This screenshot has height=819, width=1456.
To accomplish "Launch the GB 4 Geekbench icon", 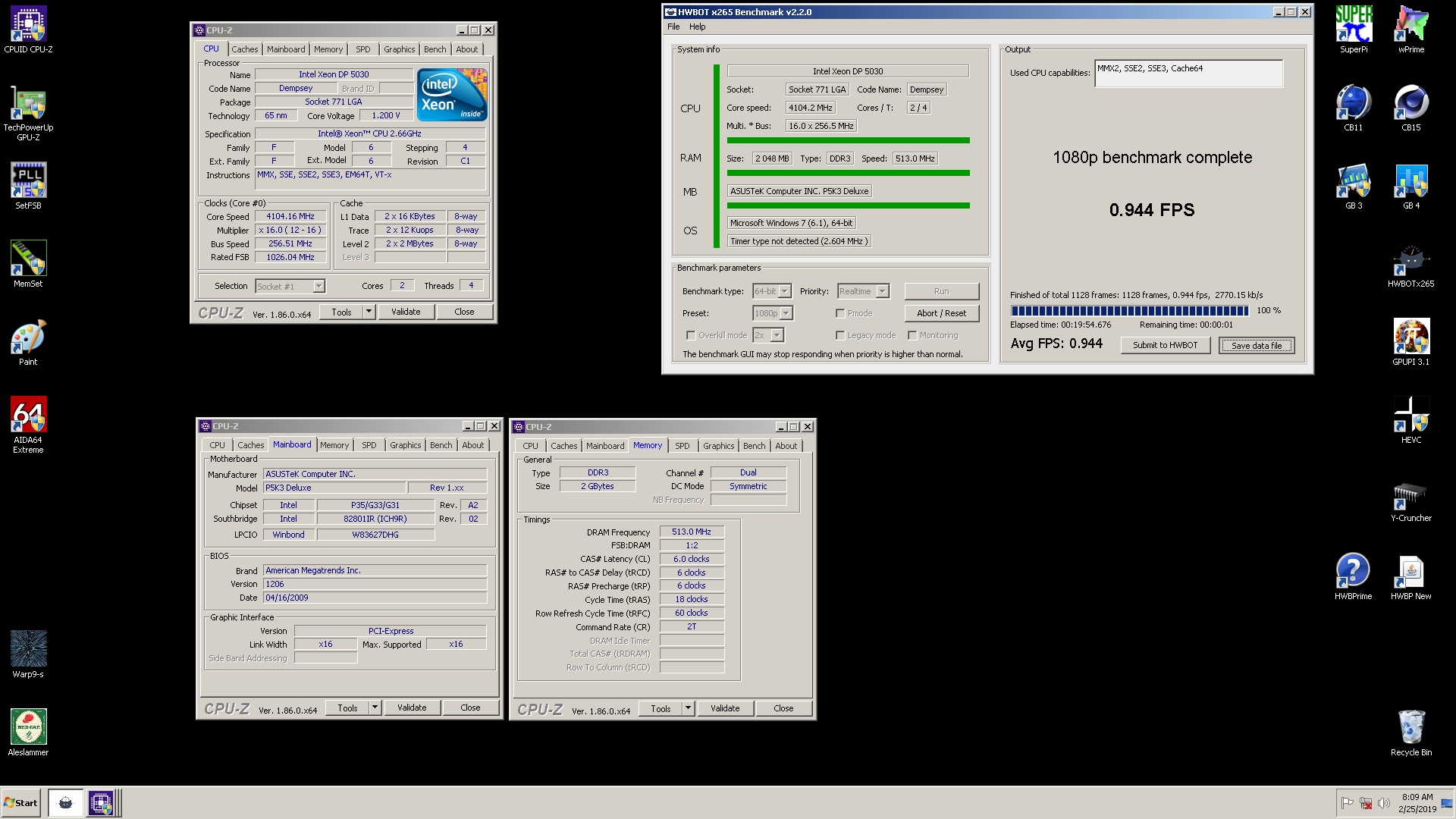I will coord(1411,186).
